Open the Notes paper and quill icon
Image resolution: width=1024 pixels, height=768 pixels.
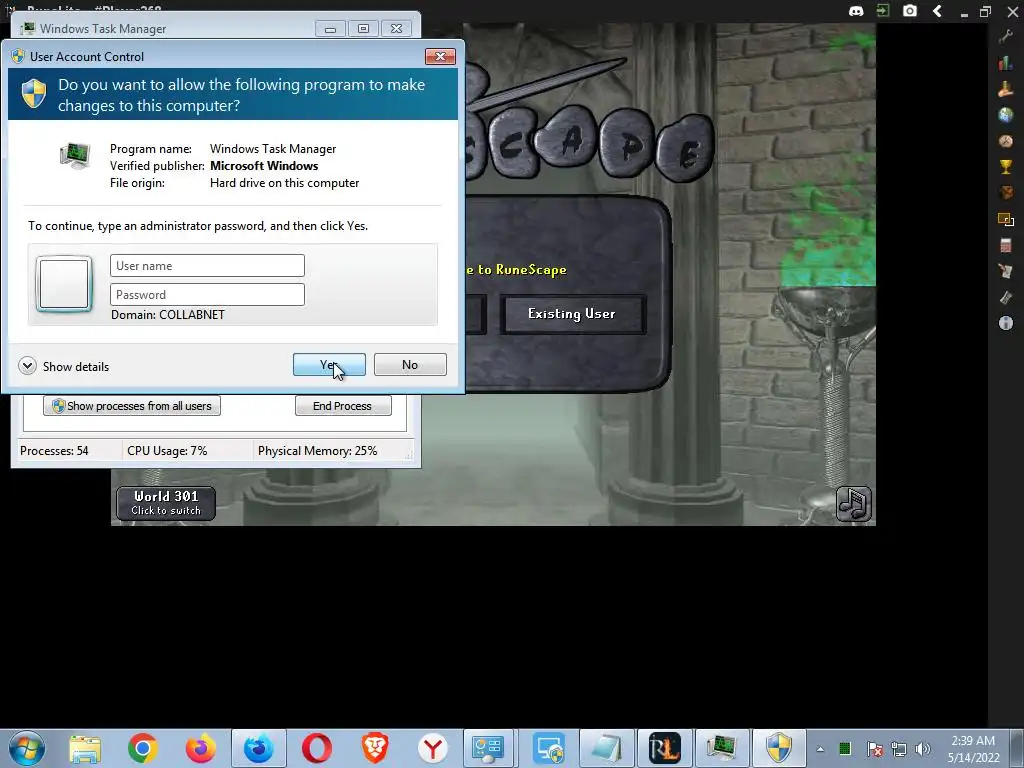1006,271
